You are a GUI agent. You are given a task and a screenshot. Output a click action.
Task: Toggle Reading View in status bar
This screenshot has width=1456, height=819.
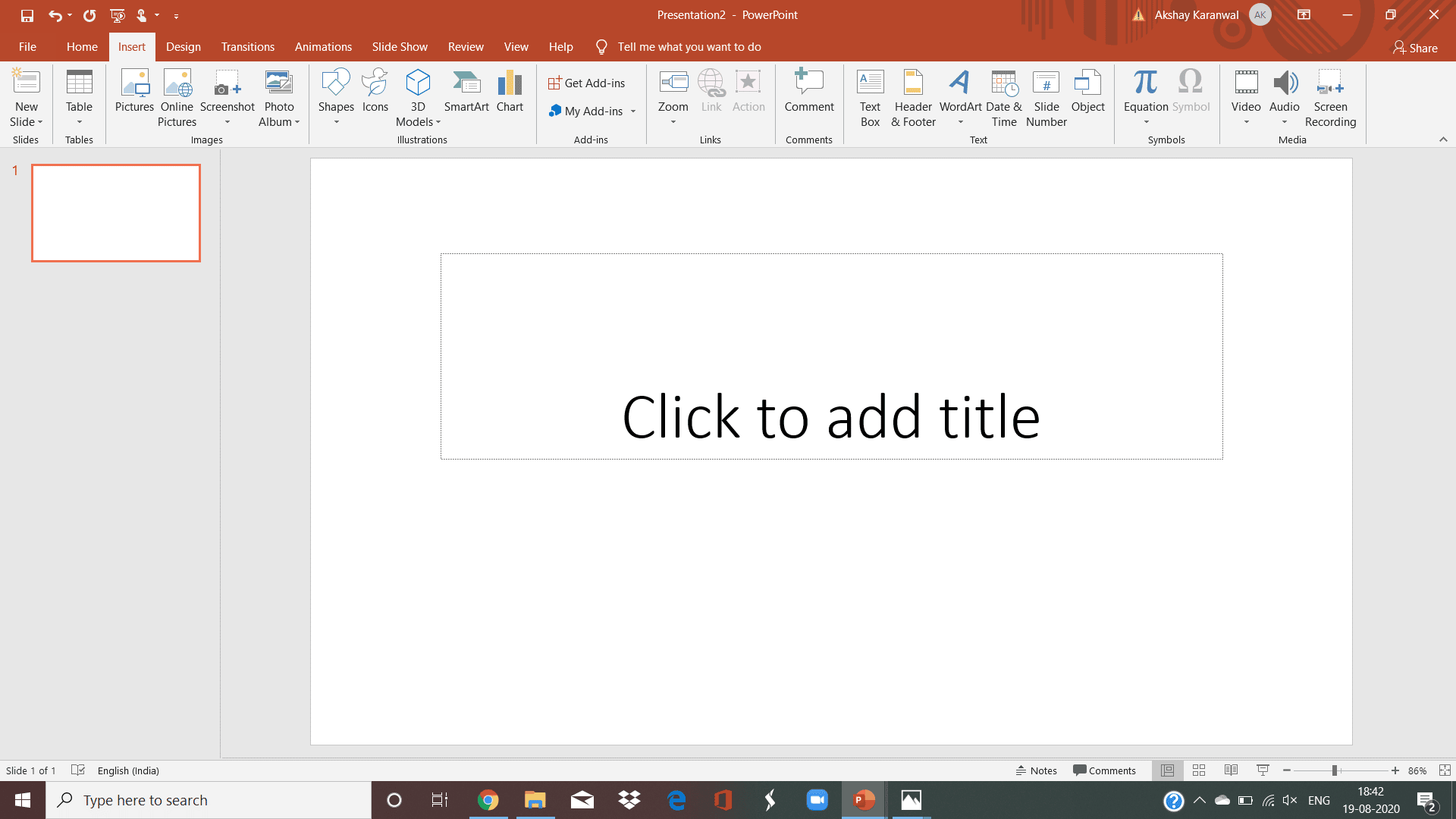[1232, 770]
